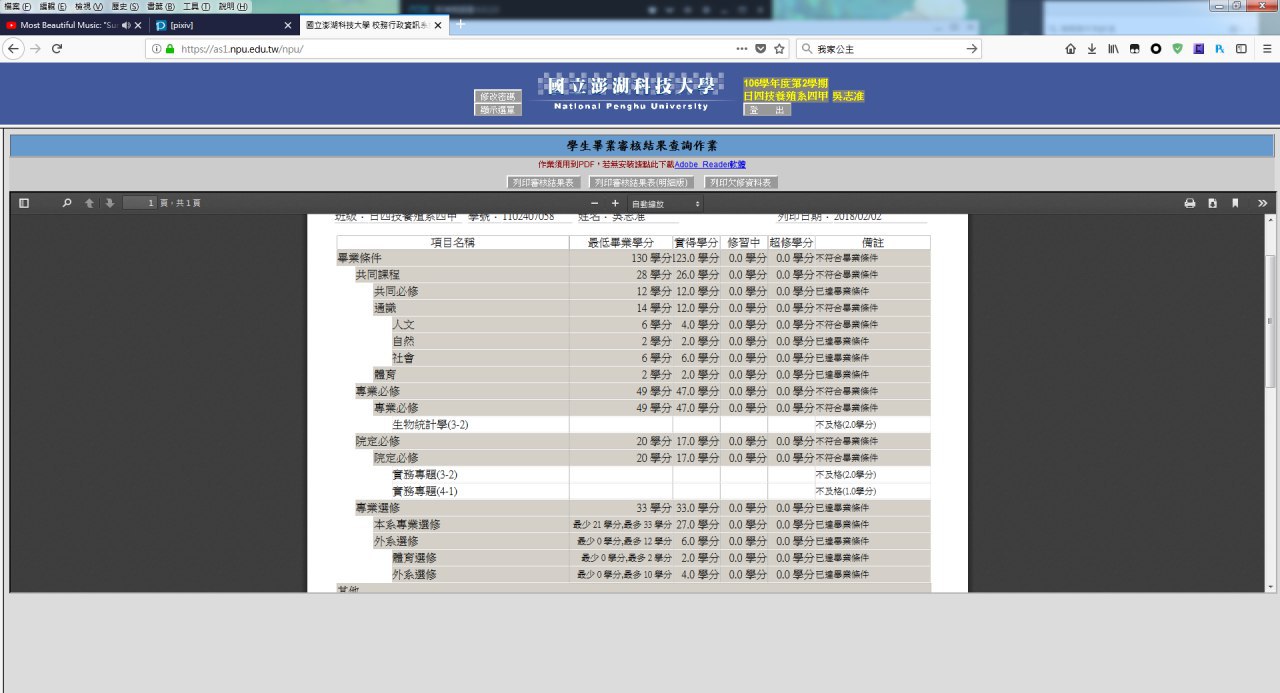This screenshot has height=693, width=1280.
Task: Open the 編輯 menu
Action: (x=53, y=6)
